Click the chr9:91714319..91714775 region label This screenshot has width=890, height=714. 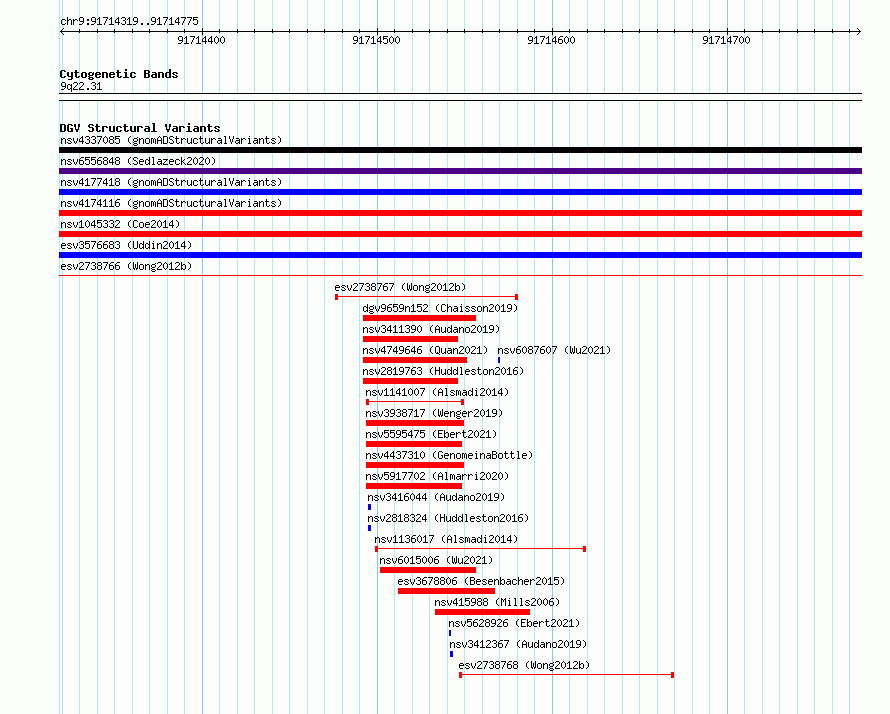129,21
